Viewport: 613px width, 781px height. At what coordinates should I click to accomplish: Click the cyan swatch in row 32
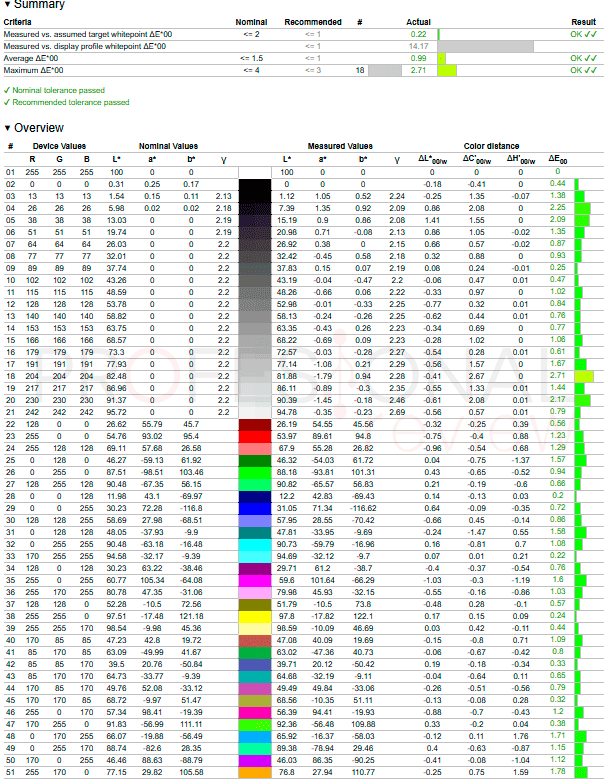point(255,544)
